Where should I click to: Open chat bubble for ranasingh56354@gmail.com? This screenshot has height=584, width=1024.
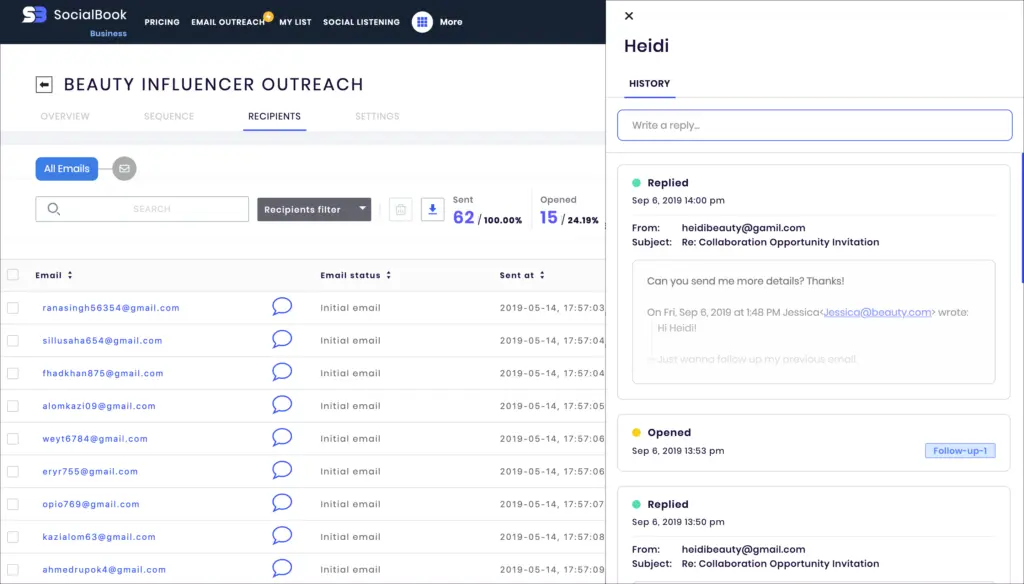coord(282,307)
